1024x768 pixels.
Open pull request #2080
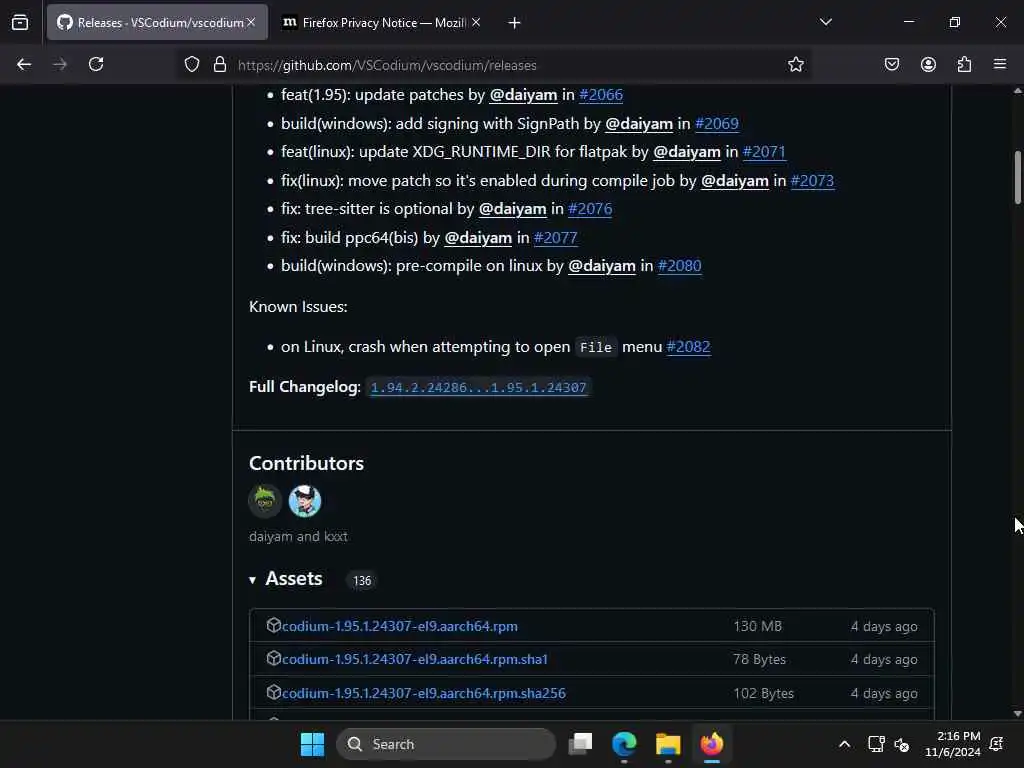click(x=679, y=266)
